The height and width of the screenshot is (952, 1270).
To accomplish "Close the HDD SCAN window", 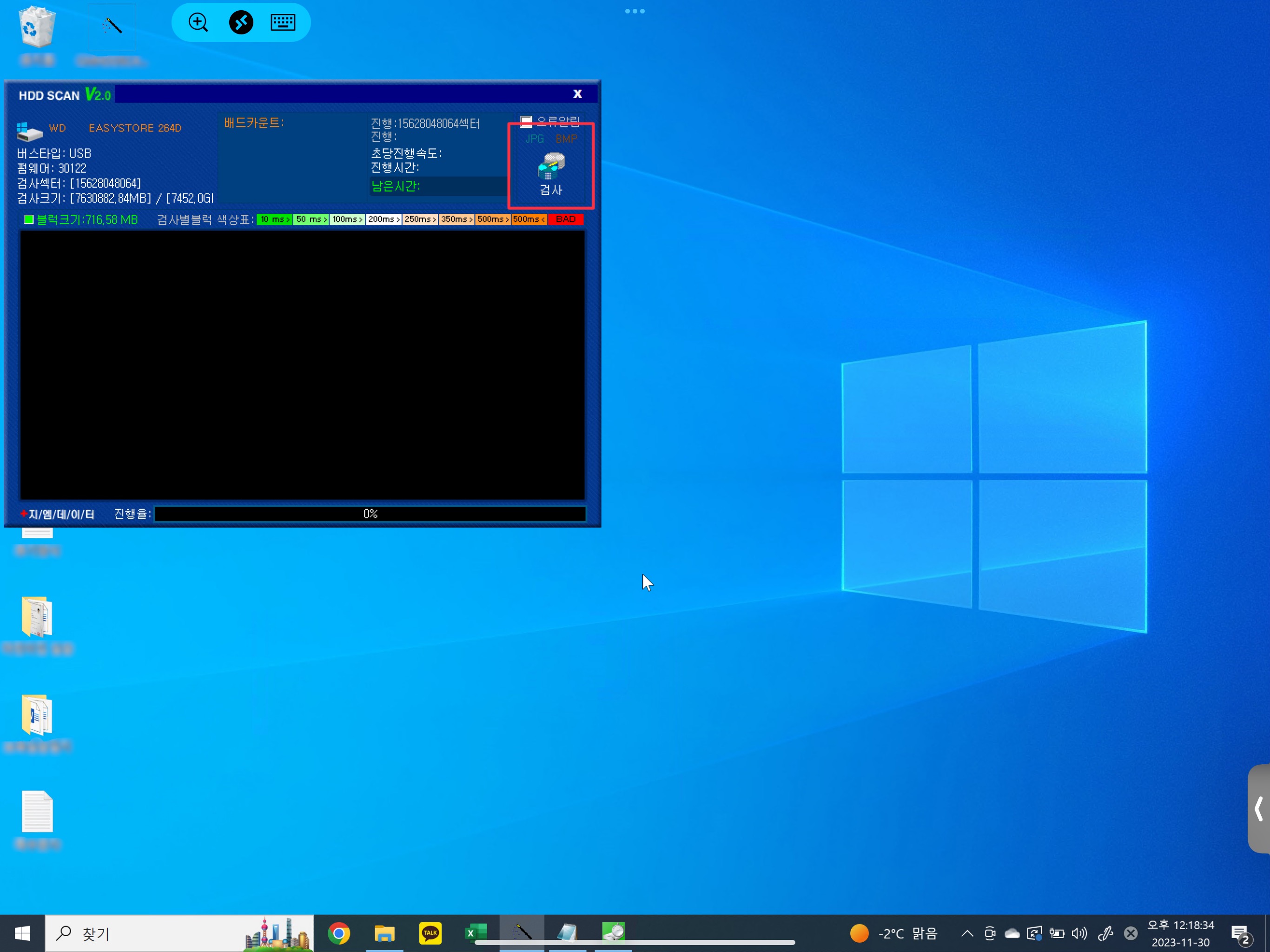I will click(577, 94).
